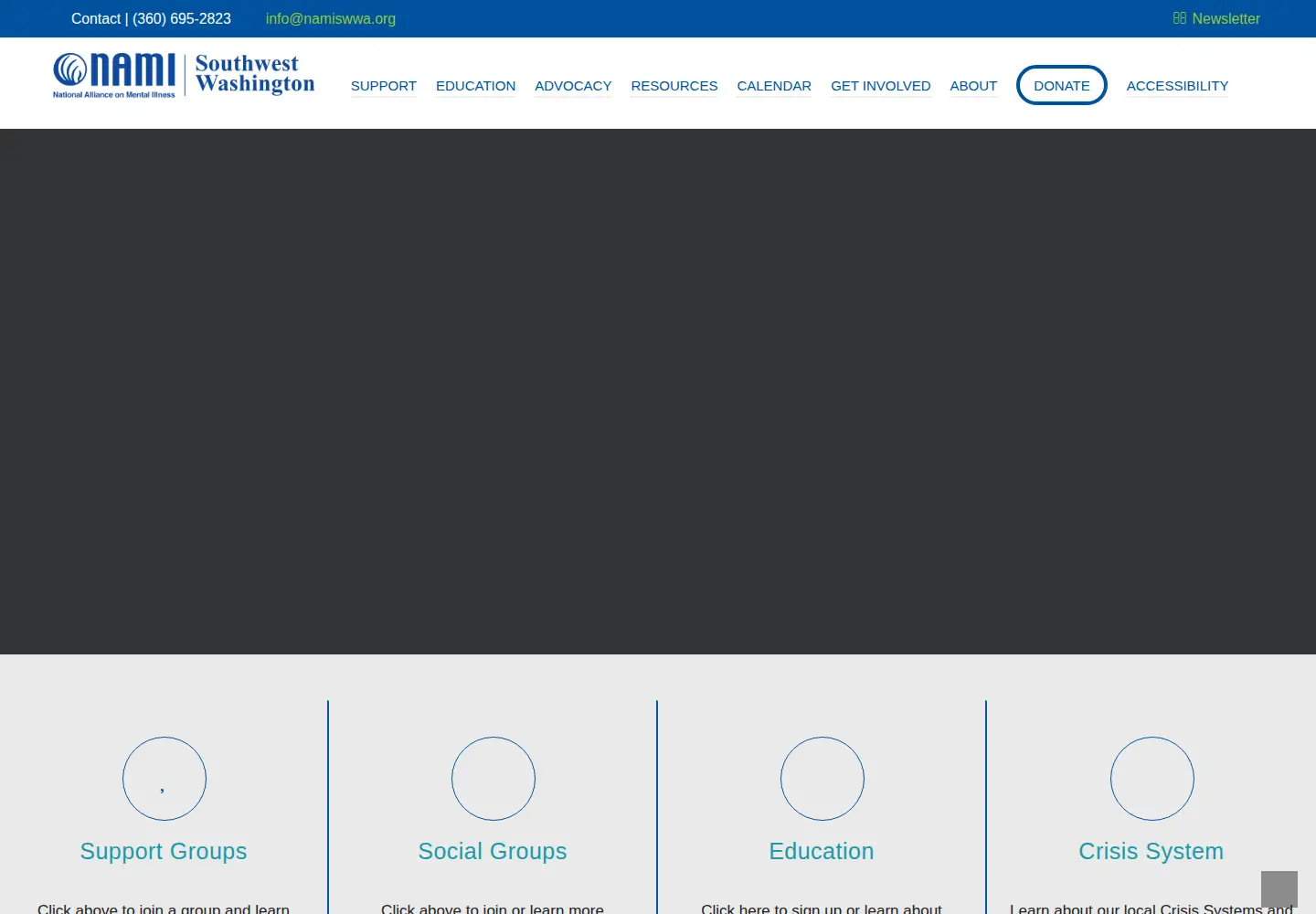Image resolution: width=1316 pixels, height=914 pixels.
Task: Select the Social Groups circle icon
Action: (493, 779)
